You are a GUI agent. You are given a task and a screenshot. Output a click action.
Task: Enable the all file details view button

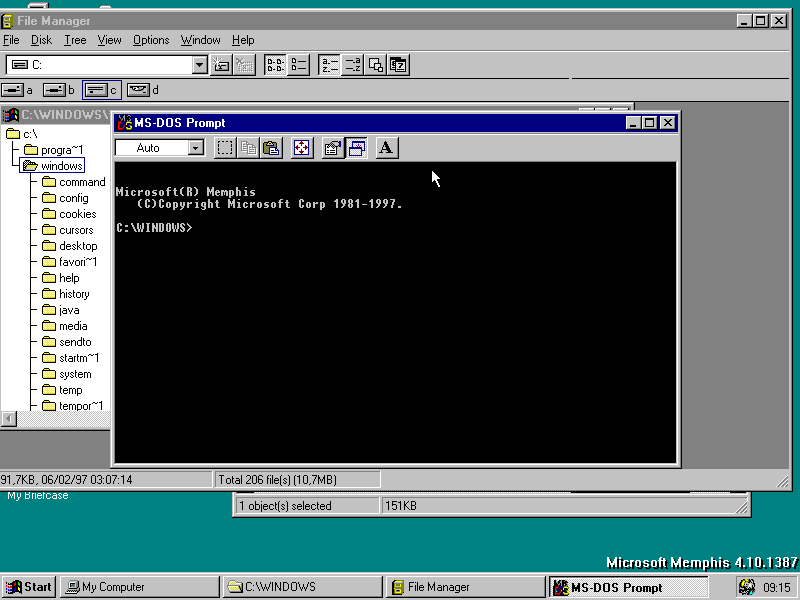(x=298, y=65)
